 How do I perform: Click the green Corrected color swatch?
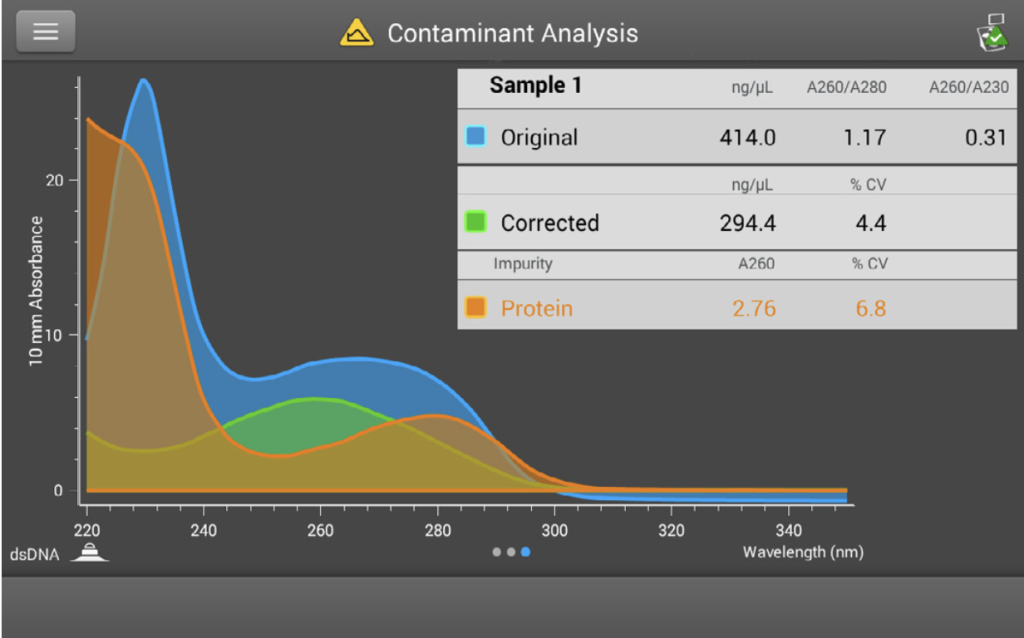(x=476, y=222)
